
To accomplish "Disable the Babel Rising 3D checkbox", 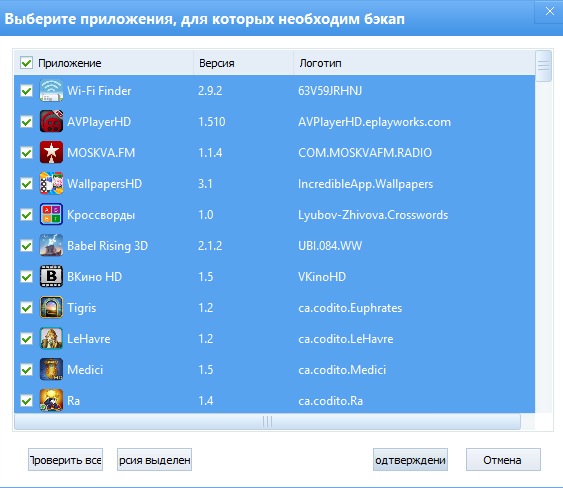I will [27, 246].
